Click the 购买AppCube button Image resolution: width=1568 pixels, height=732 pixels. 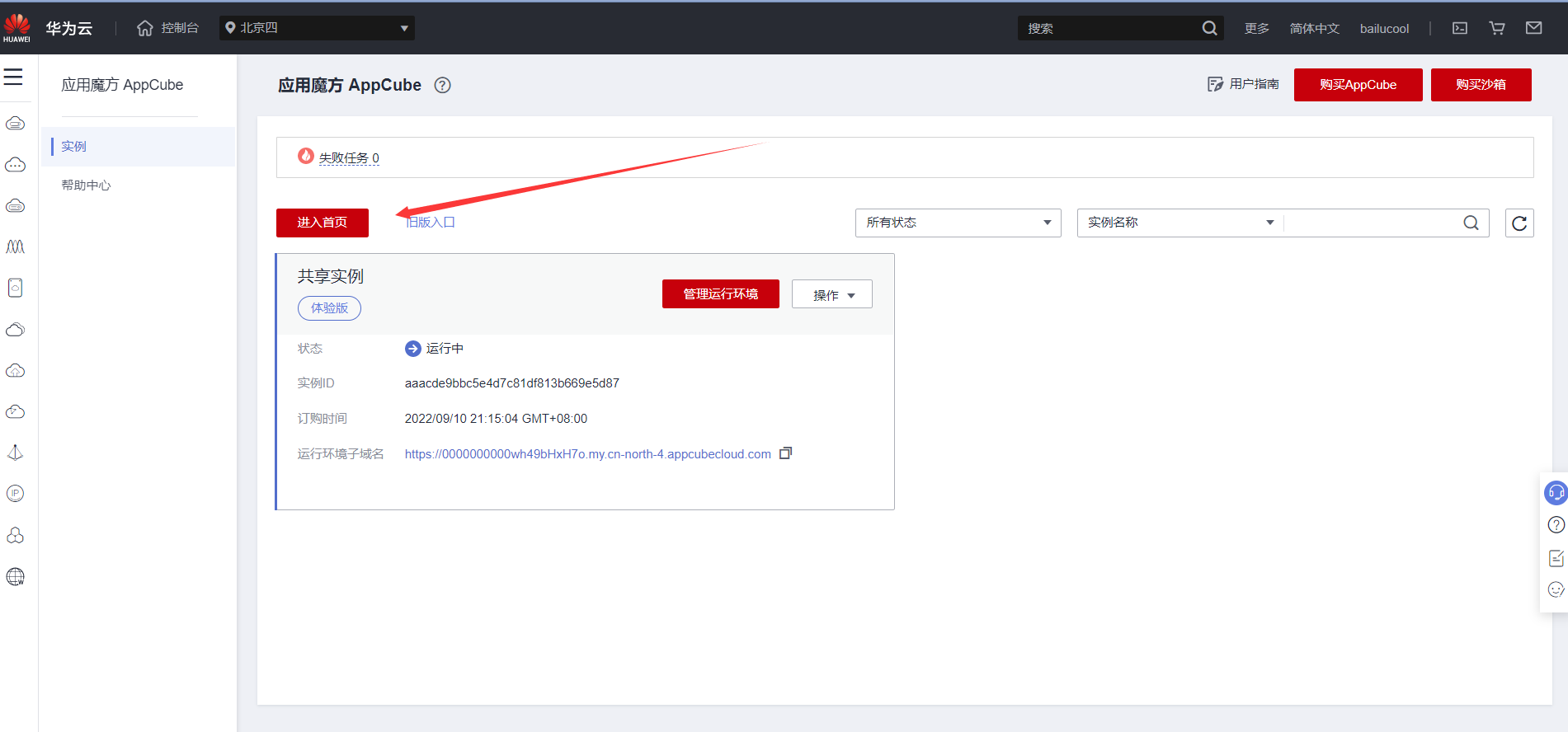(x=1358, y=85)
